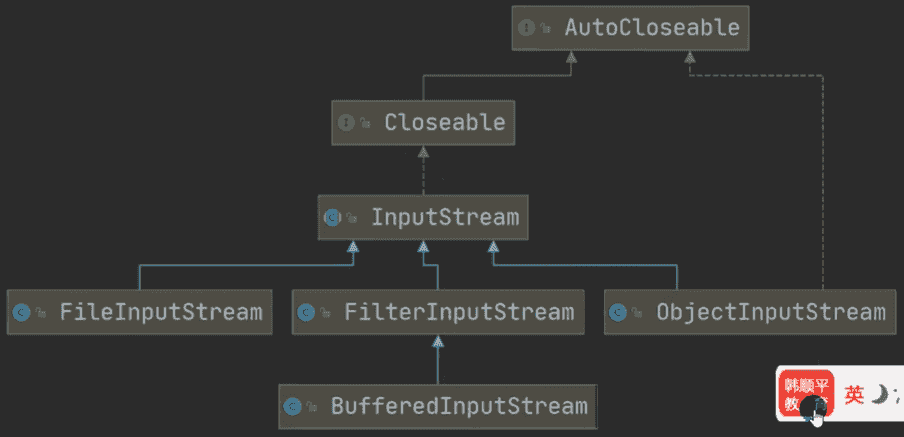Select the FilterInputStream class label

point(458,312)
